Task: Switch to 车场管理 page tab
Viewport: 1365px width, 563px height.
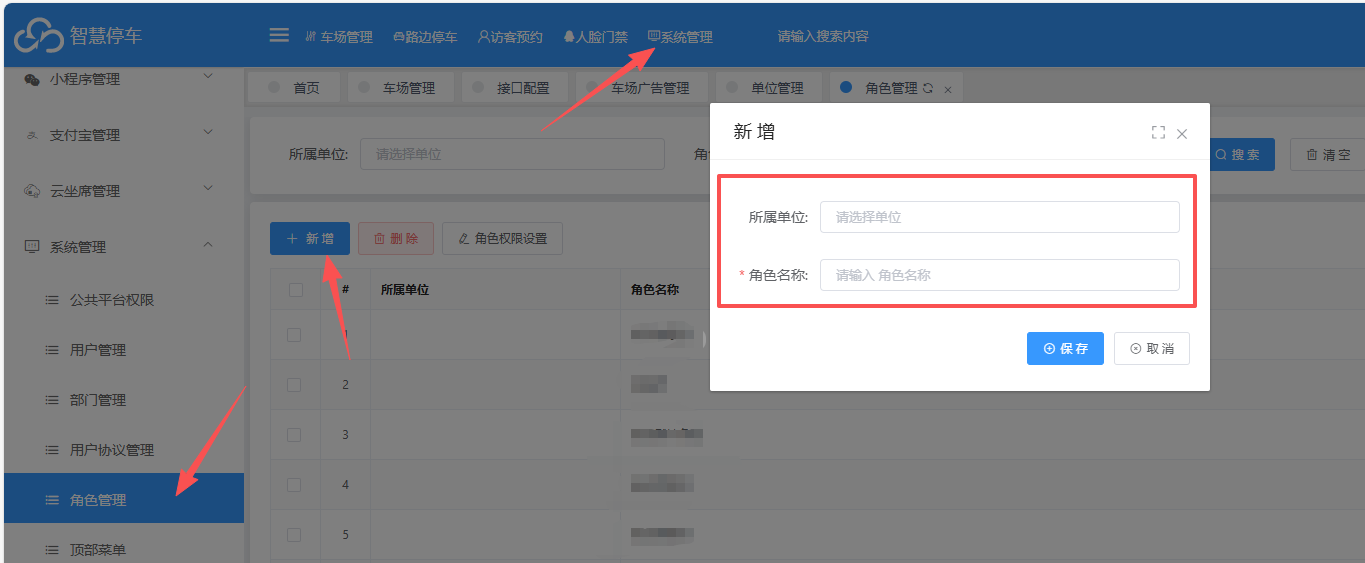Action: pyautogui.click(x=400, y=88)
